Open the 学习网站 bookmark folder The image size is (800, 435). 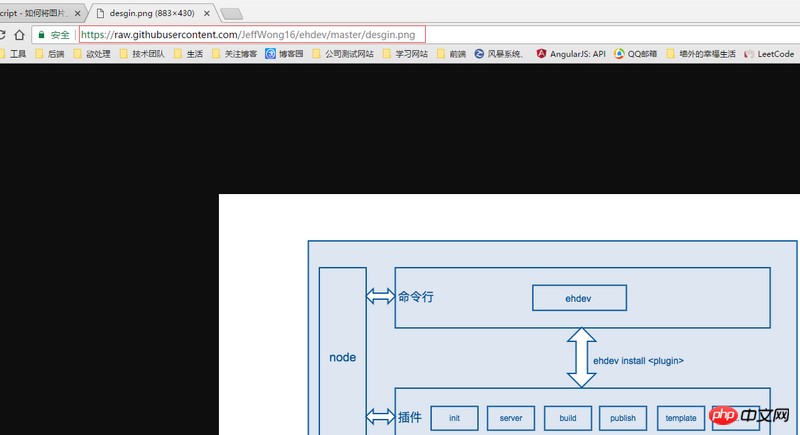tap(406, 54)
